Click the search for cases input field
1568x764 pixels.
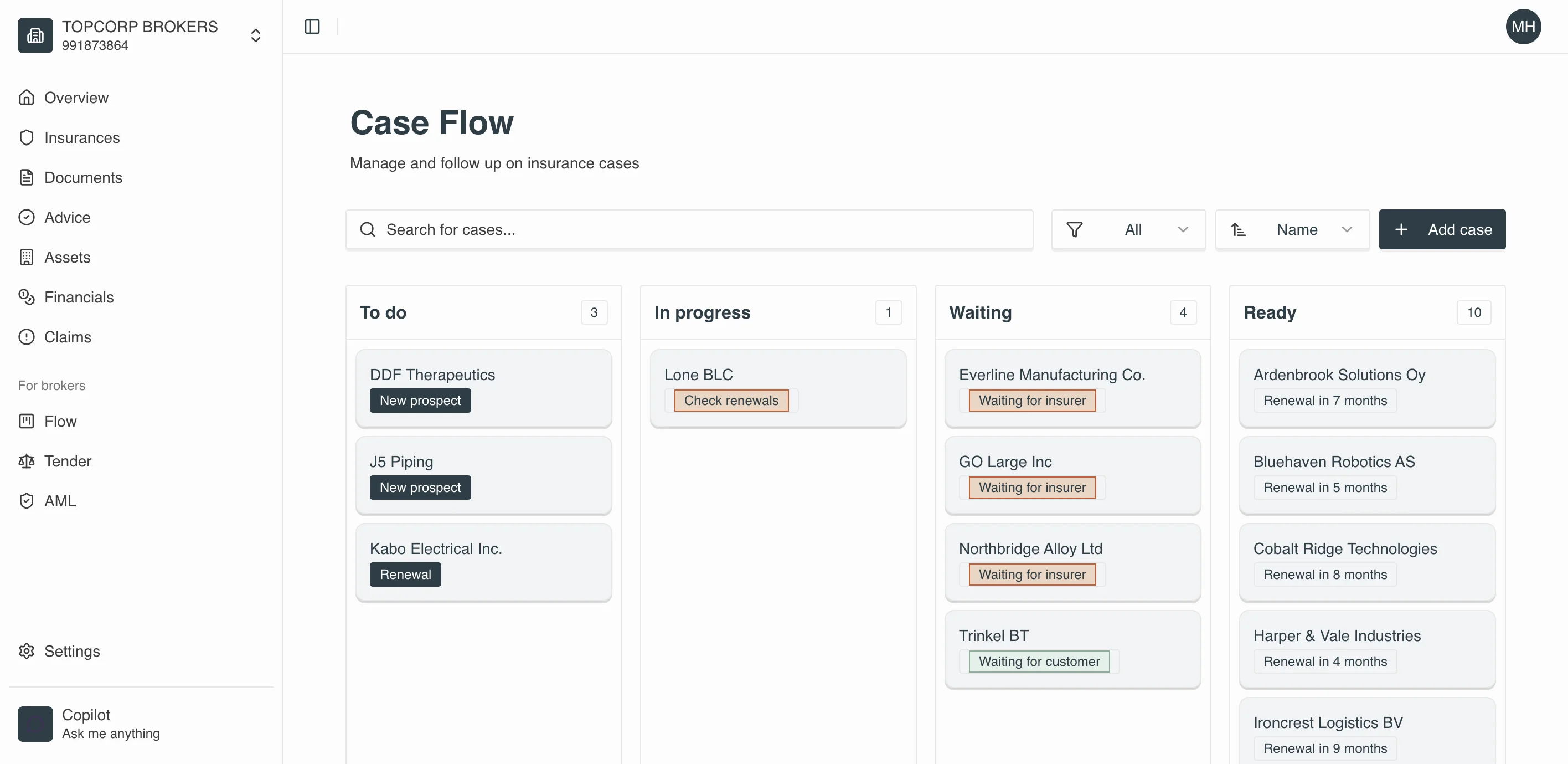tap(688, 230)
